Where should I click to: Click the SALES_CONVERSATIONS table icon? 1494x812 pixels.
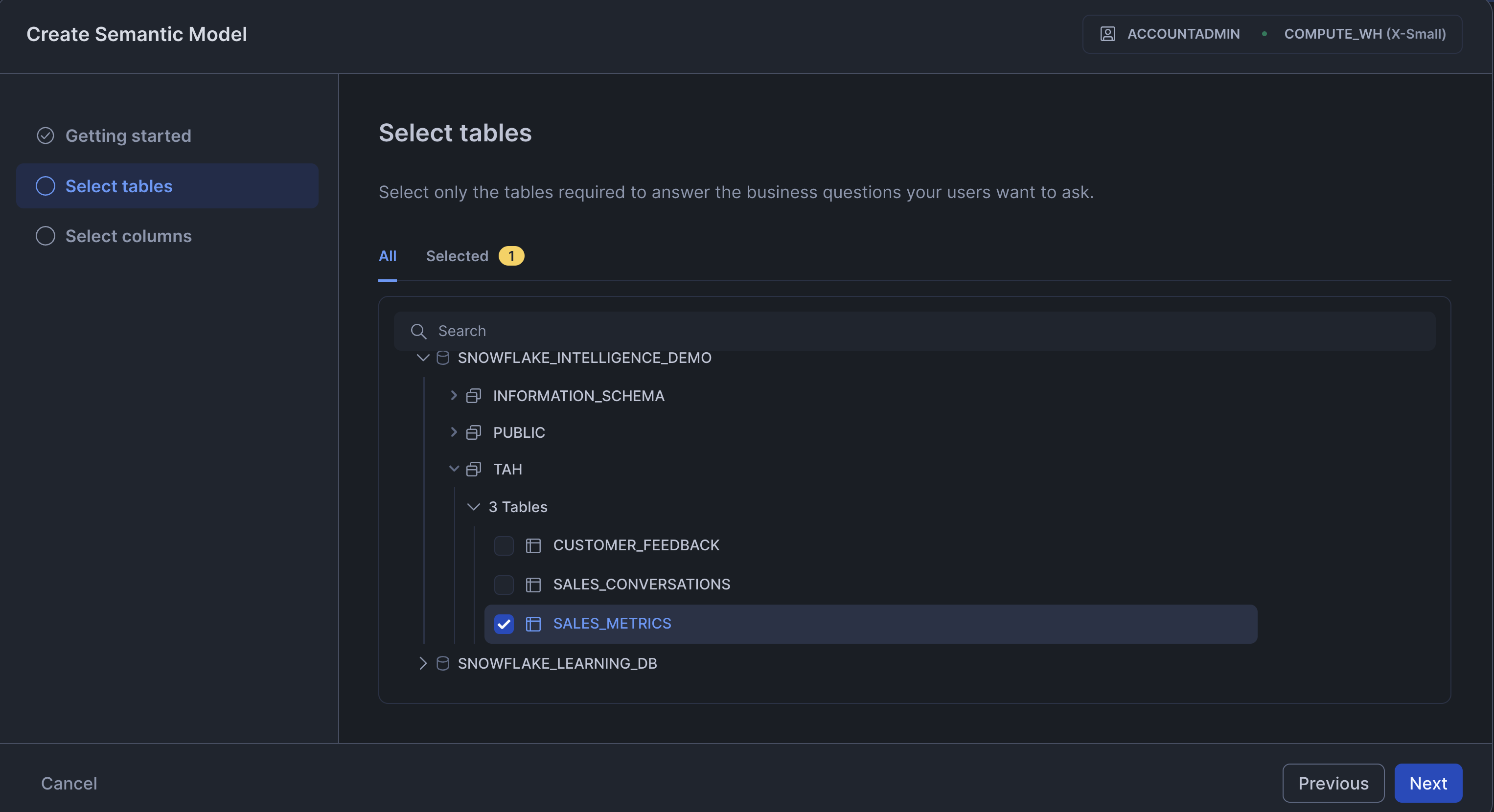click(x=533, y=584)
